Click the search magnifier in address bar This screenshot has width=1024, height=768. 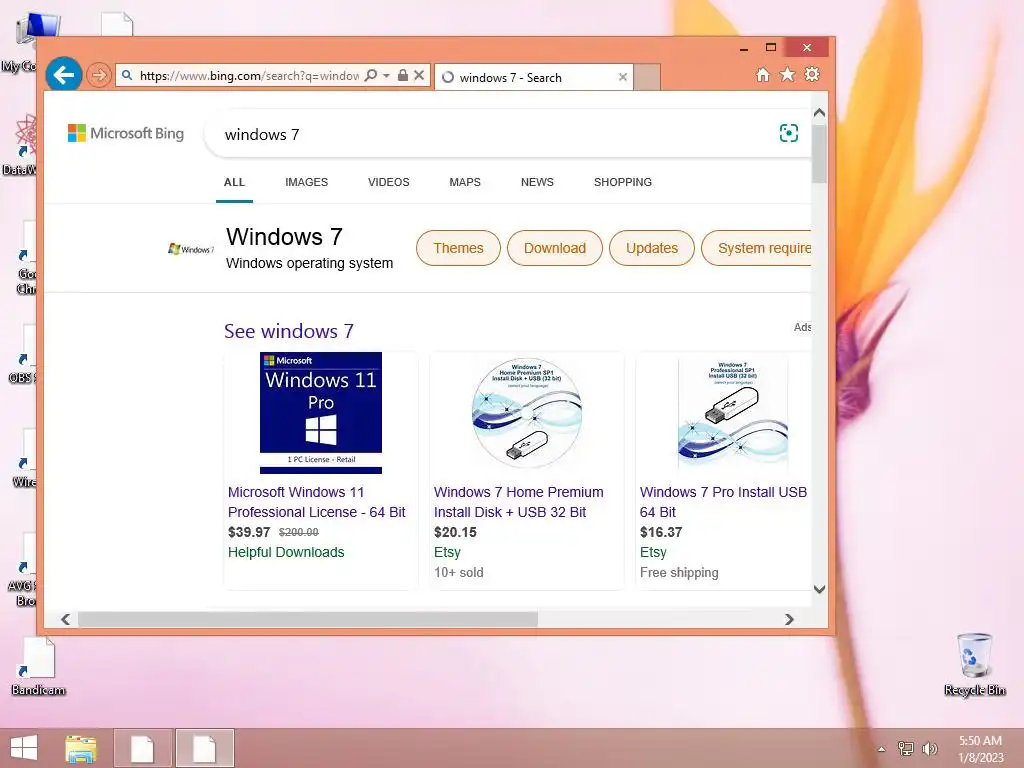[371, 75]
